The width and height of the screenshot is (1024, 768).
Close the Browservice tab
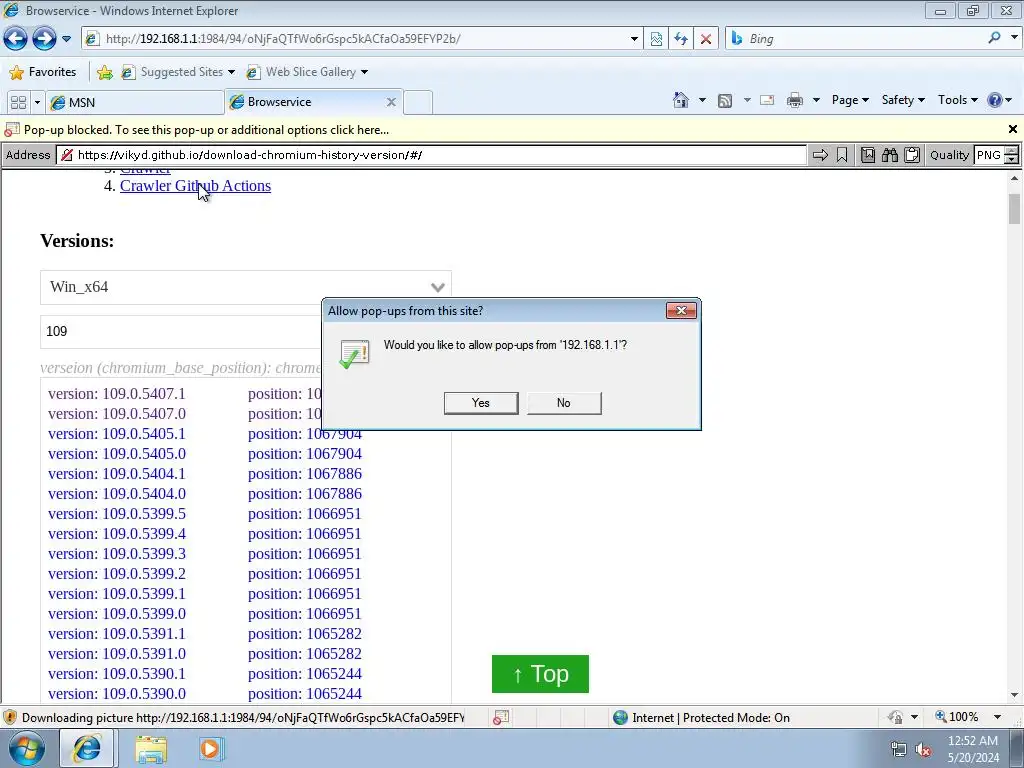tap(391, 102)
